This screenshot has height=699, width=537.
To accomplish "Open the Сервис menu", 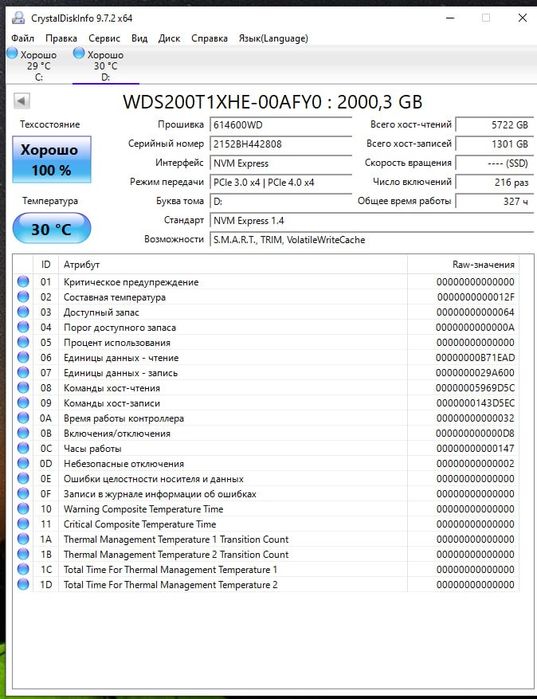I will pyautogui.click(x=104, y=38).
